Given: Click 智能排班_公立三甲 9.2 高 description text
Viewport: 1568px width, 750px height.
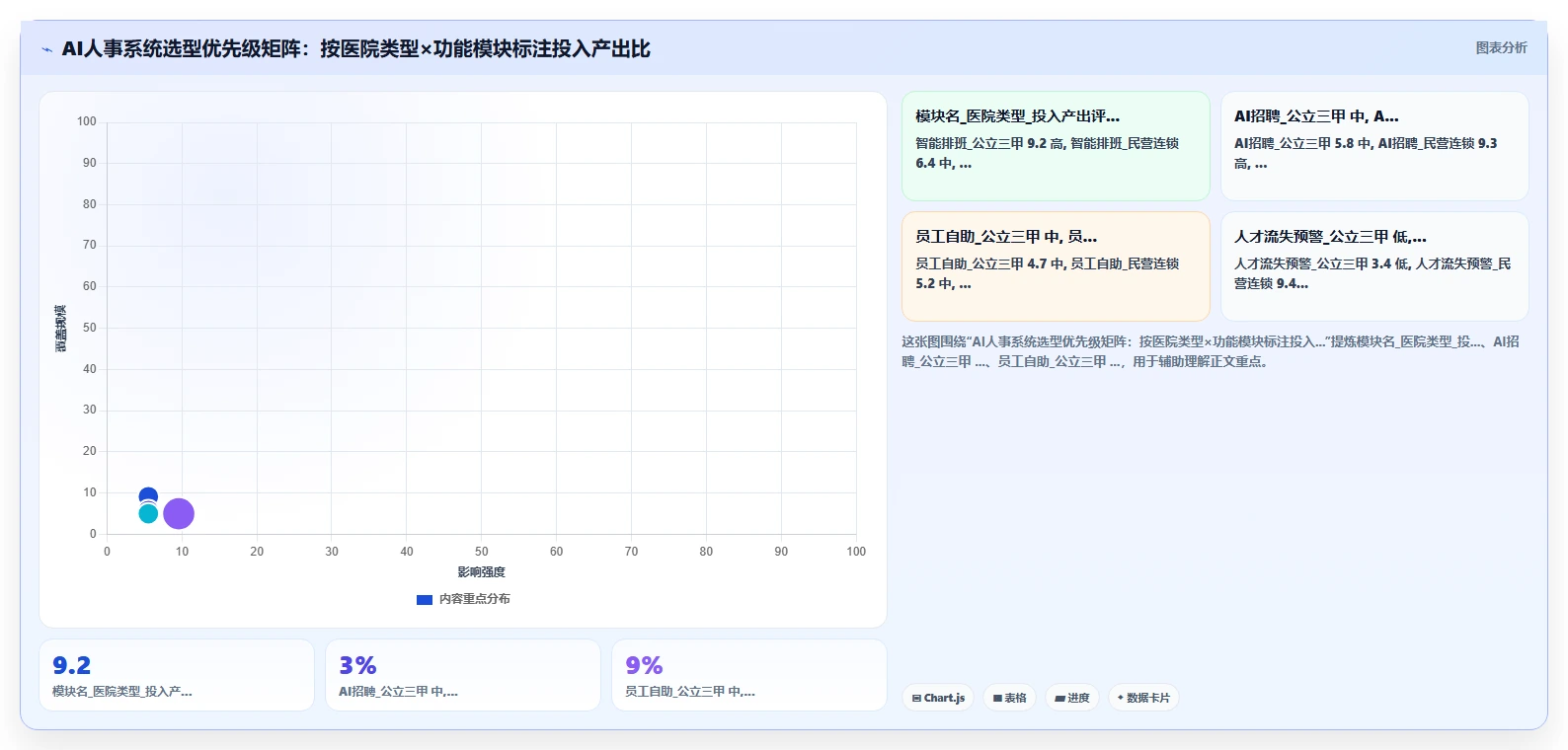Looking at the screenshot, I should 1048,153.
